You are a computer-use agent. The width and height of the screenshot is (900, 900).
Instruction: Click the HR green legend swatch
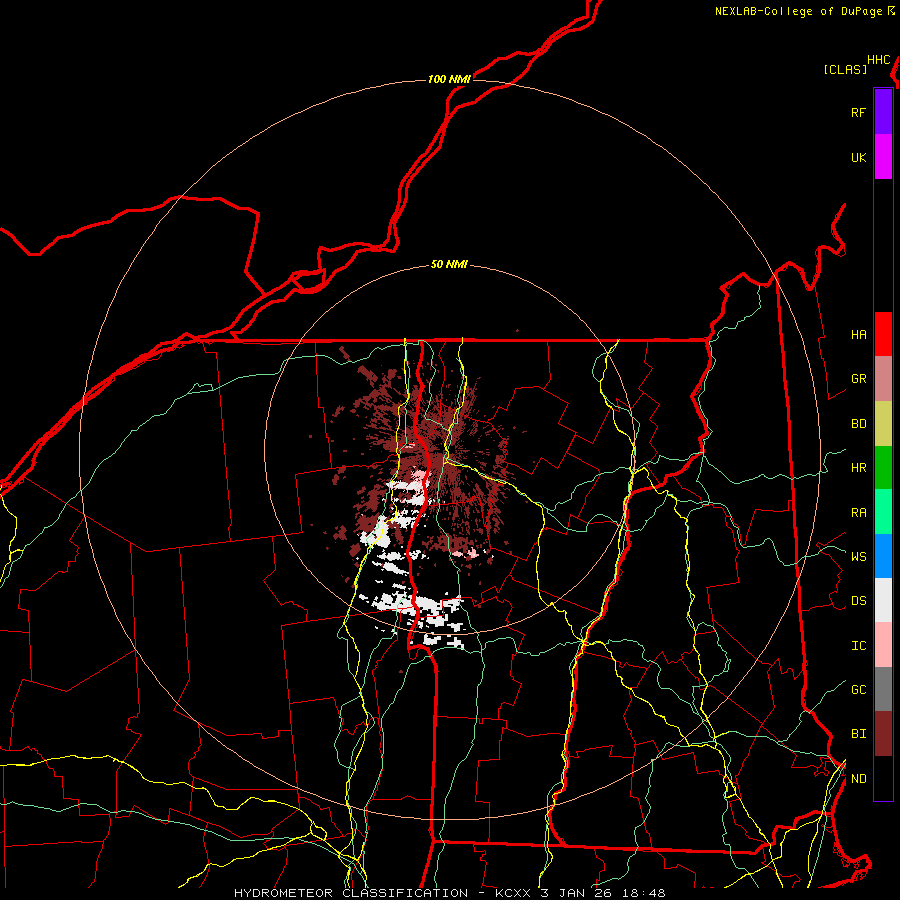(883, 468)
